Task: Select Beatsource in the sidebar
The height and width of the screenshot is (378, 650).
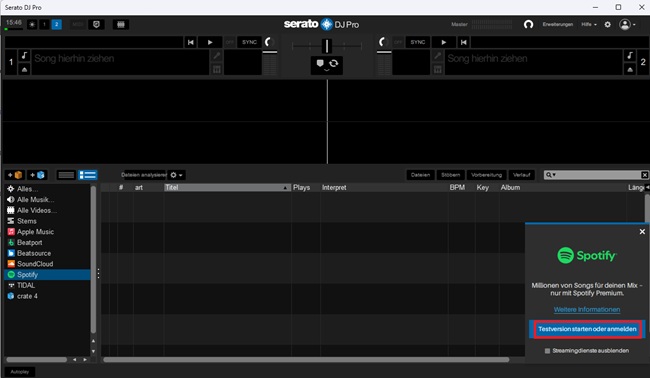Action: tap(47, 253)
